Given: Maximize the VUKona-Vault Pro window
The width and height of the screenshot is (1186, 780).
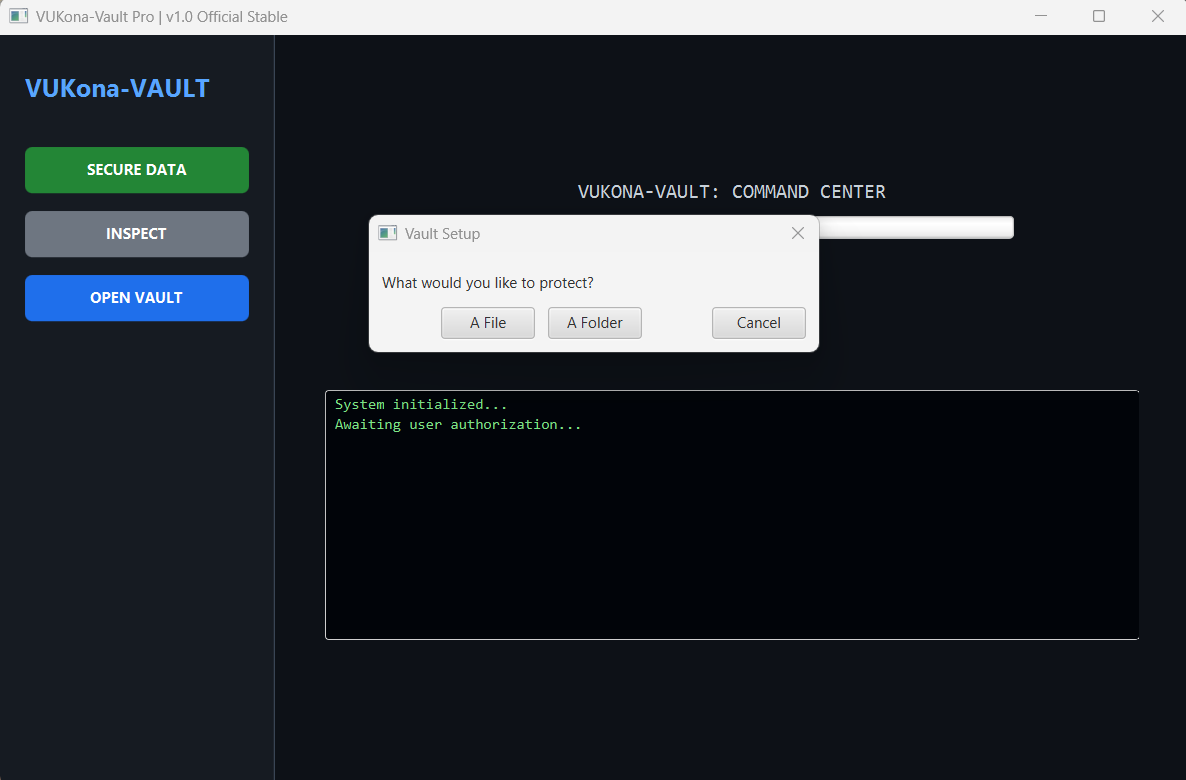Looking at the screenshot, I should point(1098,16).
